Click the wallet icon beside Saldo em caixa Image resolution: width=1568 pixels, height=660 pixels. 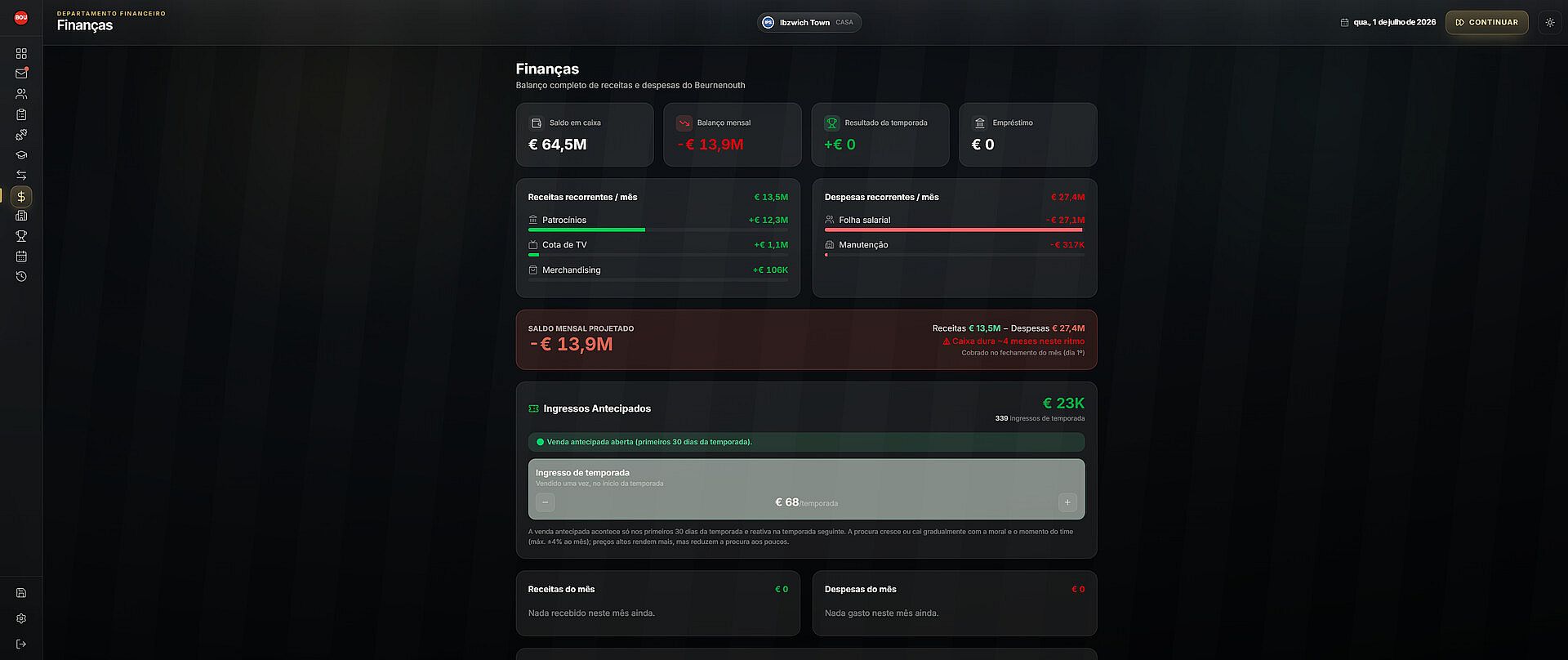point(537,123)
